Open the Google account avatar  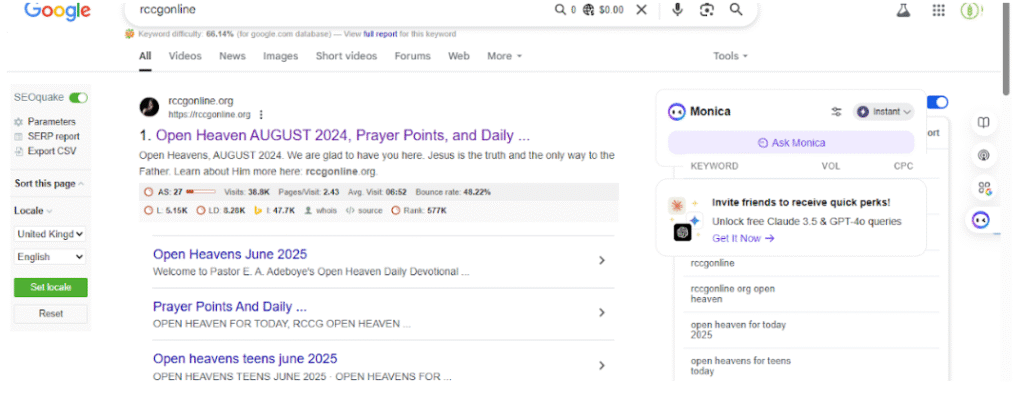972,10
